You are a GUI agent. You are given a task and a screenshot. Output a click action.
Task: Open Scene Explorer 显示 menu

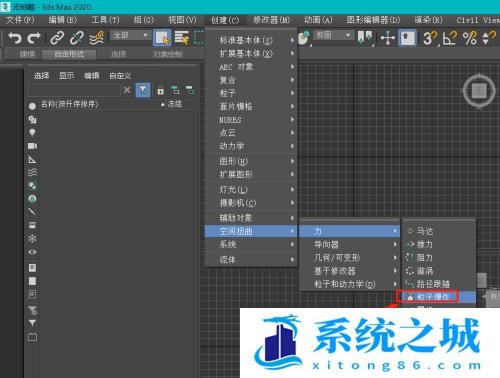[x=66, y=76]
